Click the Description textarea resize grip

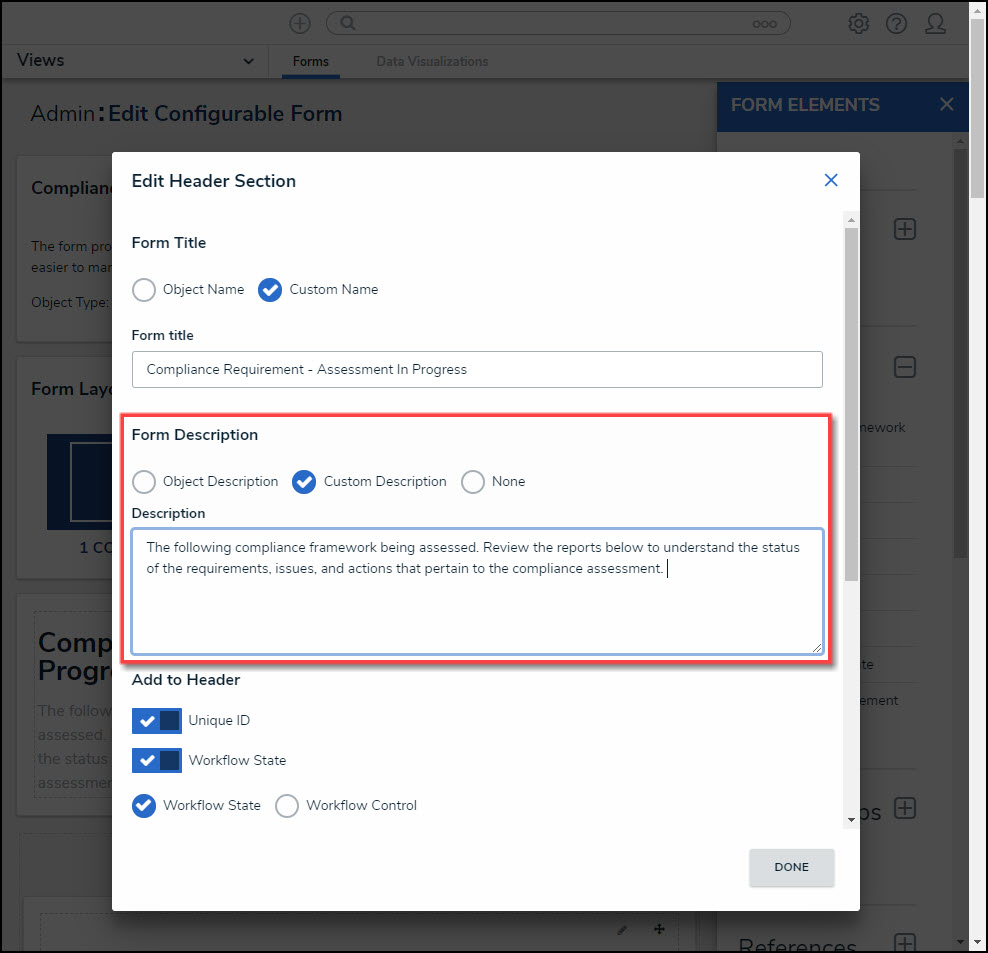pyautogui.click(x=817, y=647)
